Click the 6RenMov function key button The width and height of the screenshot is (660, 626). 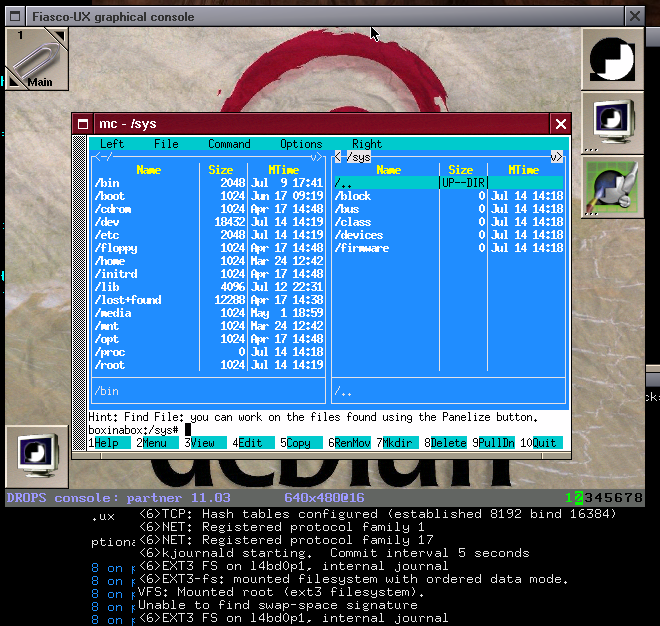point(349,443)
